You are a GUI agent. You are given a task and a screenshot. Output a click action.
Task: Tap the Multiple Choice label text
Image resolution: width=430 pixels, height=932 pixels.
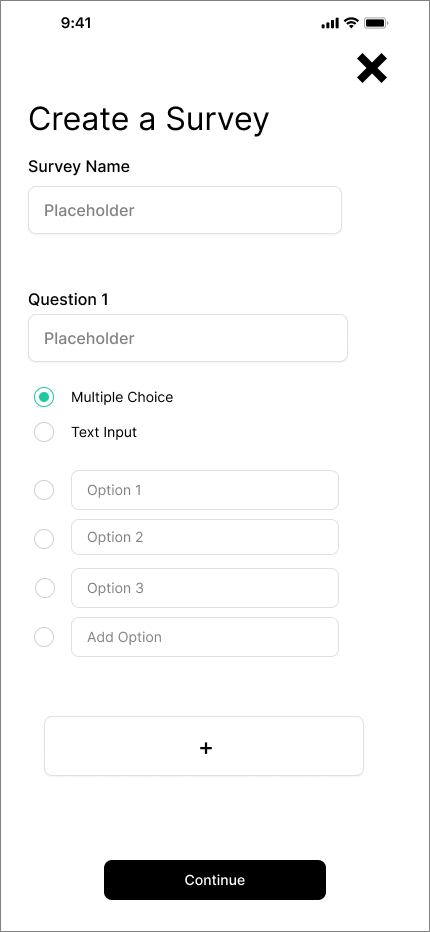122,397
